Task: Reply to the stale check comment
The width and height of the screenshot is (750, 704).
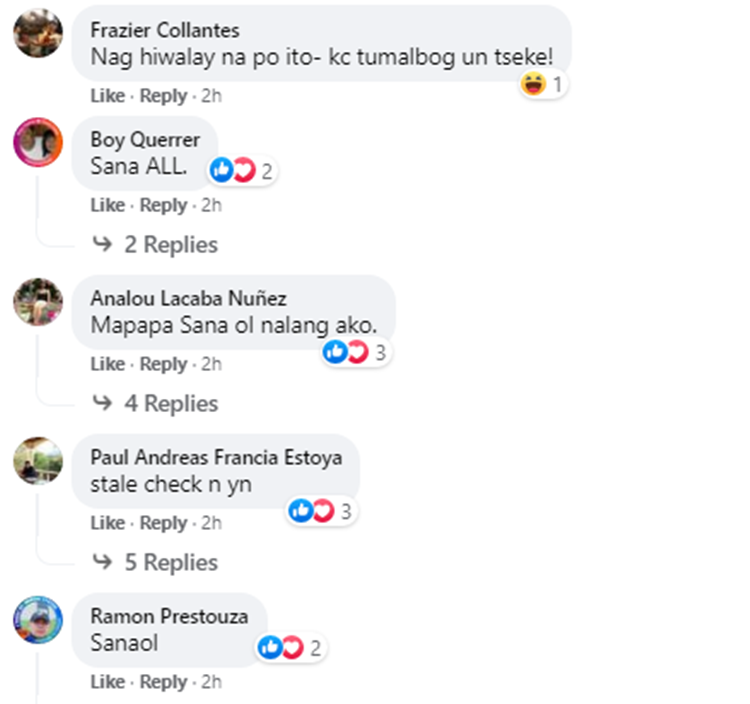Action: point(163,523)
